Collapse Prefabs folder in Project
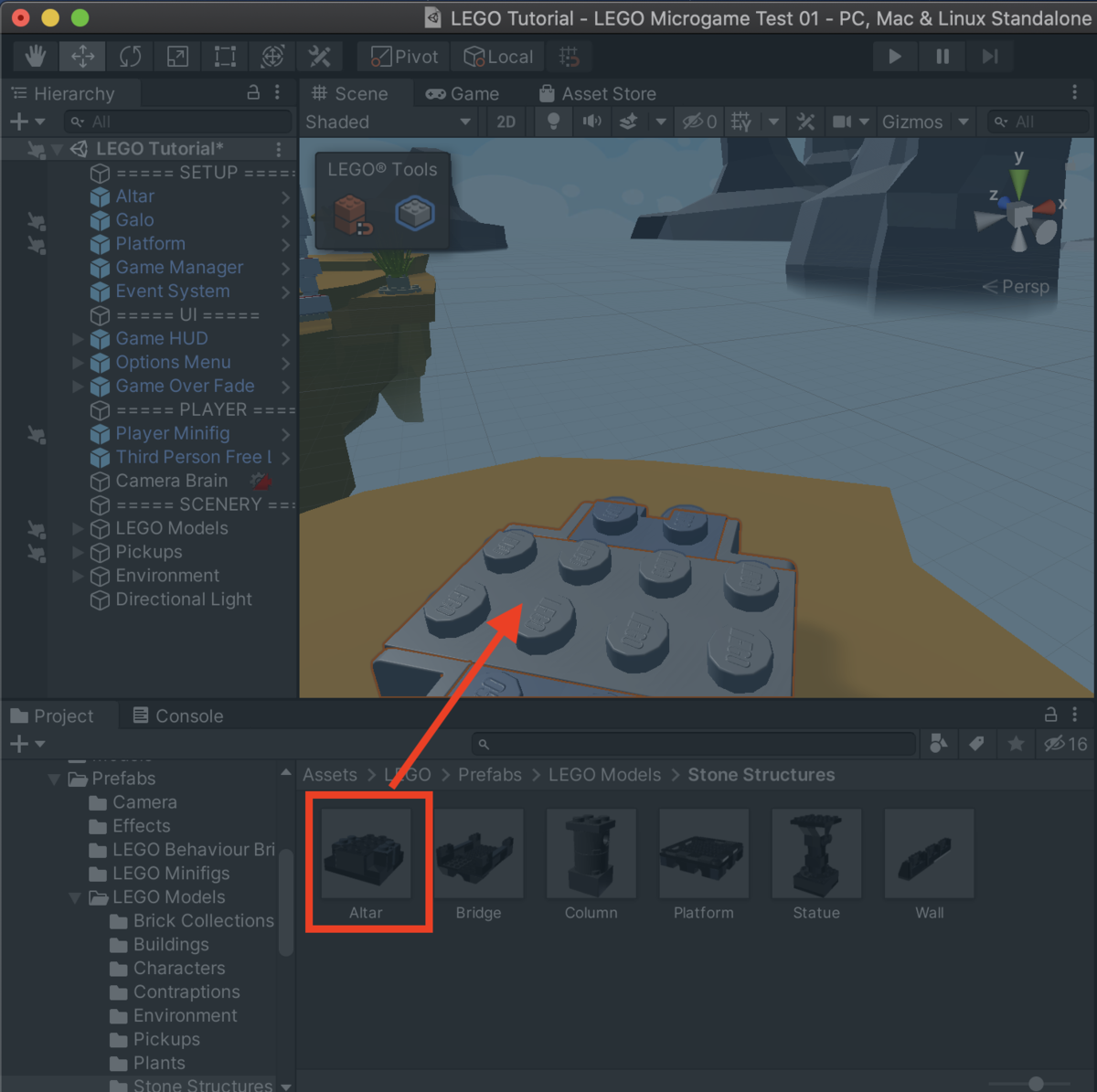The image size is (1097, 1092). coord(54,779)
